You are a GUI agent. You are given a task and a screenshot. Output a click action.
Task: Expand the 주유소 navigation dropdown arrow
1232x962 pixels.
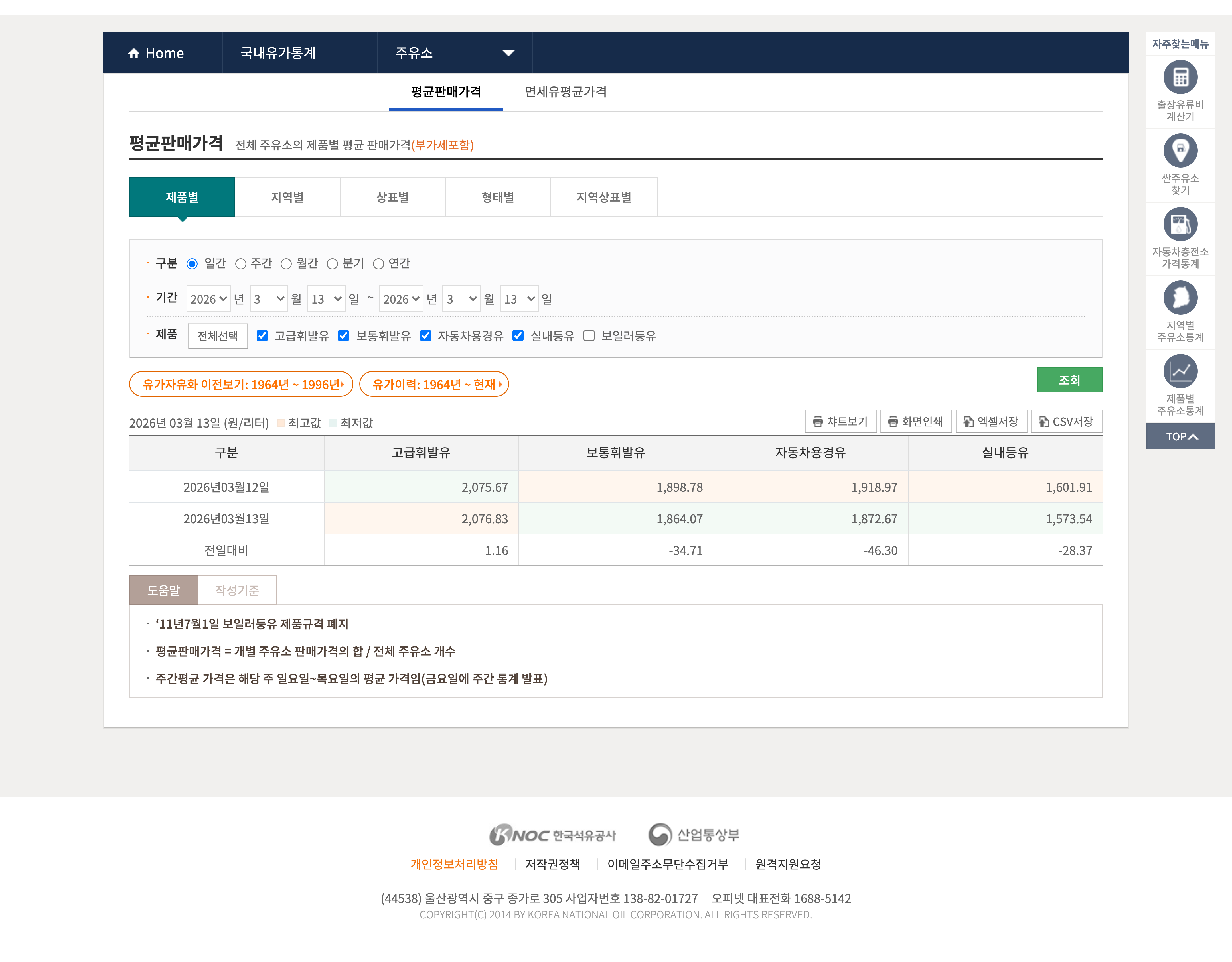[x=508, y=53]
